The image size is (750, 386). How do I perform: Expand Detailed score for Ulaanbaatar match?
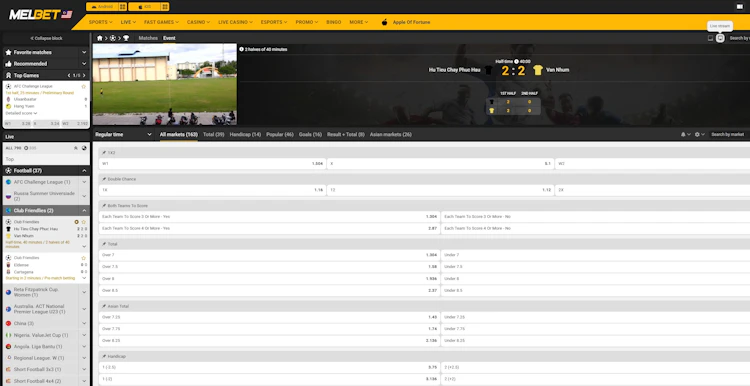tap(21, 113)
